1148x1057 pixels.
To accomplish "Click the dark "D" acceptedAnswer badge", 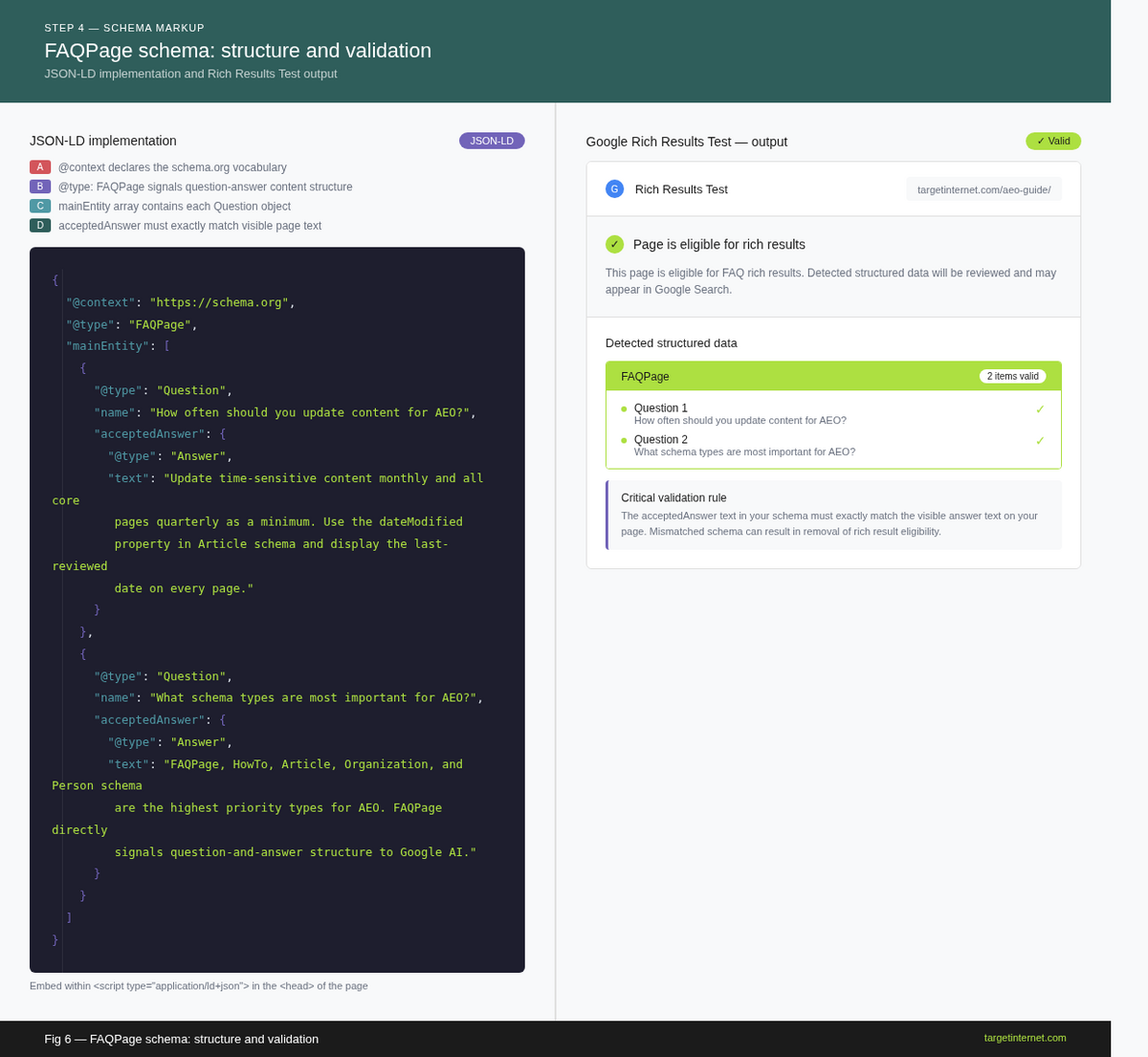I will [x=38, y=225].
